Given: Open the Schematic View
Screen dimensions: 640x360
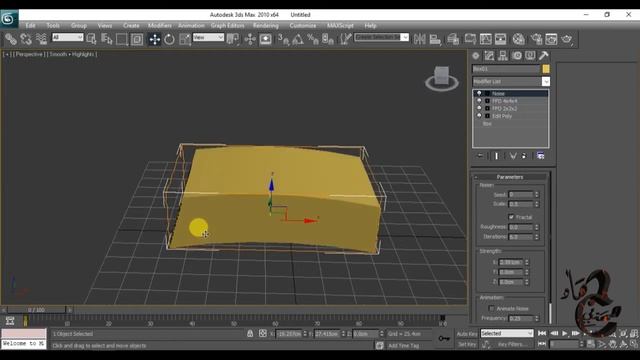Looking at the screenshot, I should click(x=501, y=39).
